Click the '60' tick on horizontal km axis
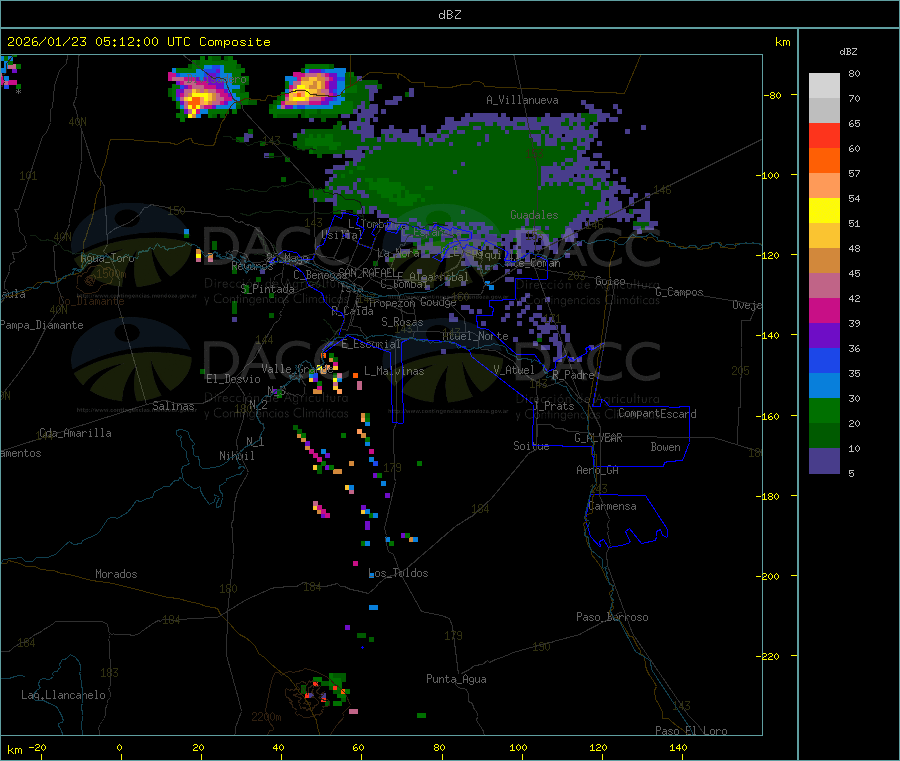900x761 pixels. pyautogui.click(x=358, y=747)
